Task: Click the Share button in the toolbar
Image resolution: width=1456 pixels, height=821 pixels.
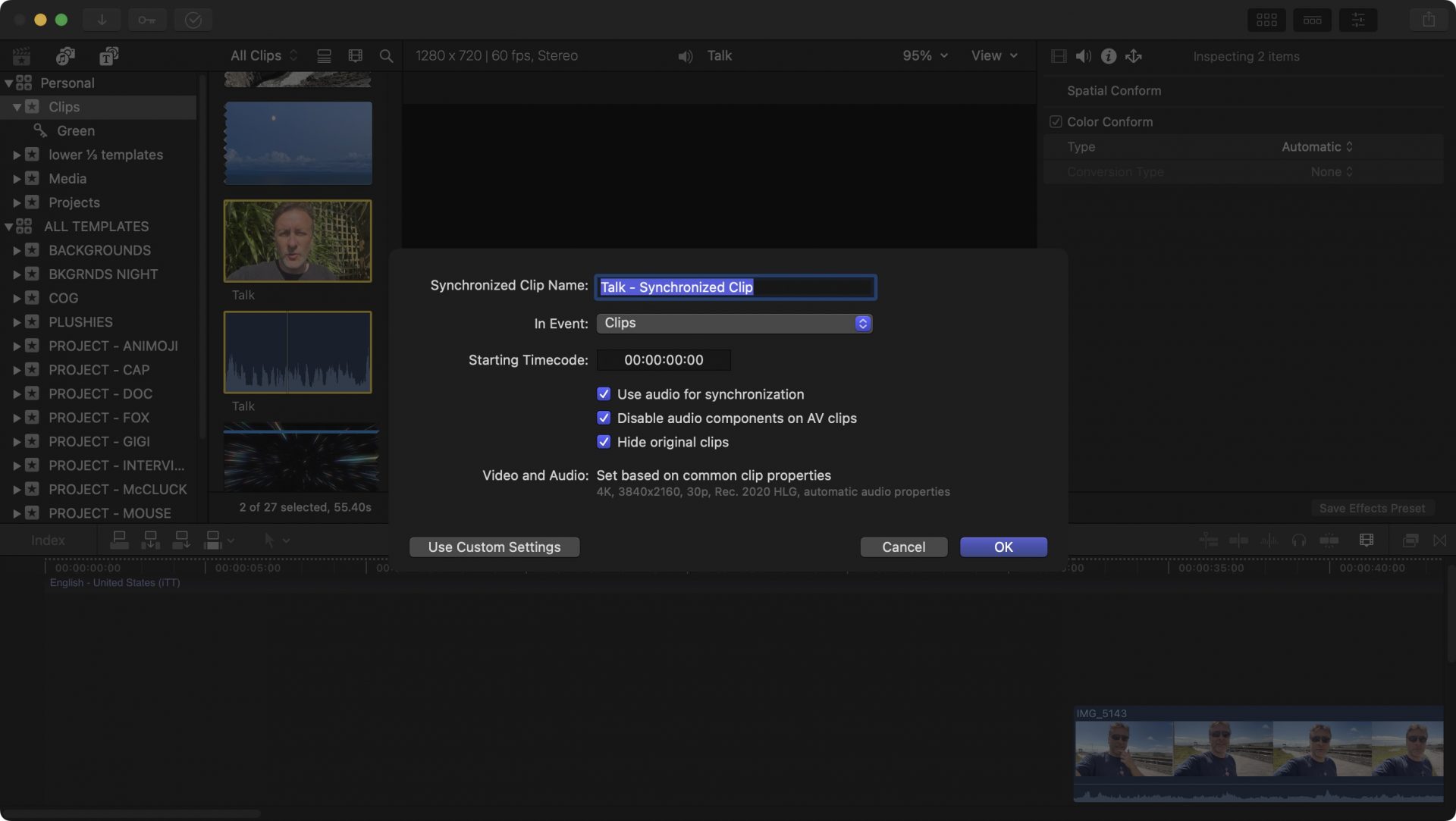Action: (x=1429, y=20)
